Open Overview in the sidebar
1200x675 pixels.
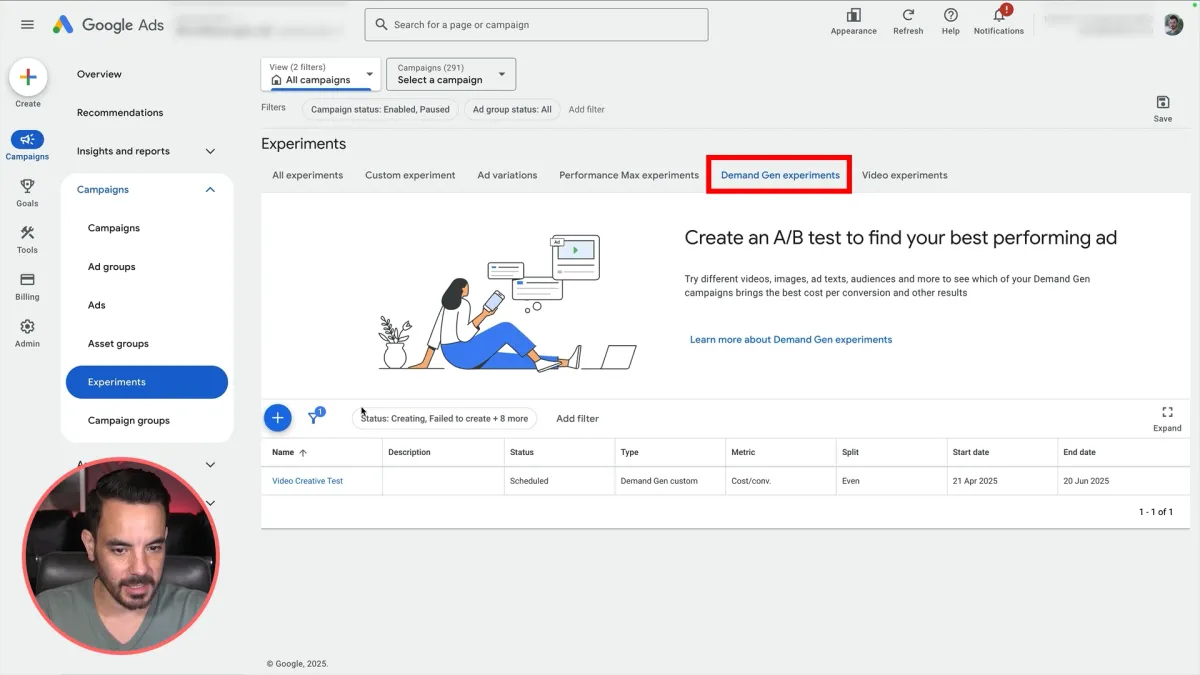tap(99, 74)
